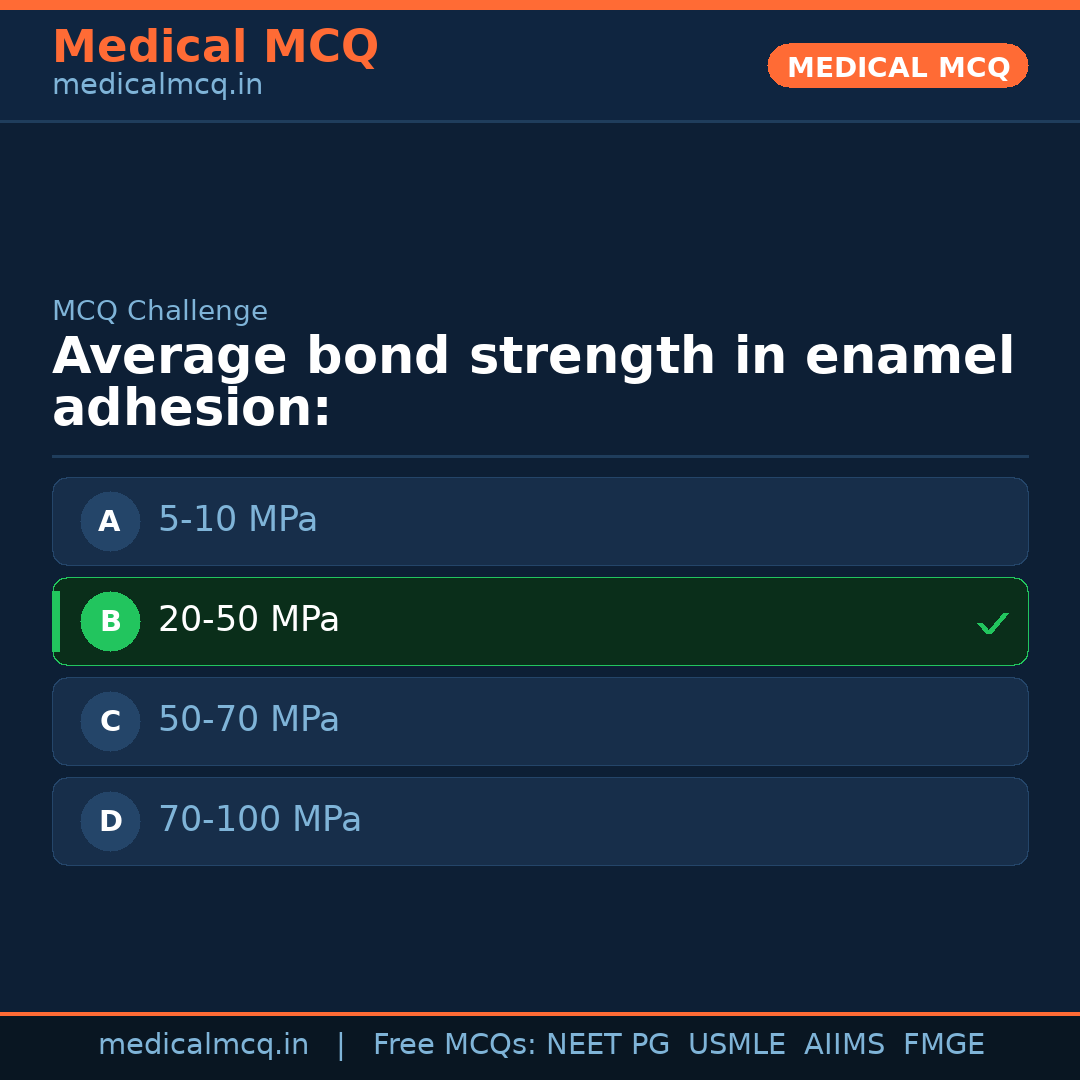Click FMGE in the footer

pyautogui.click(x=944, y=1045)
